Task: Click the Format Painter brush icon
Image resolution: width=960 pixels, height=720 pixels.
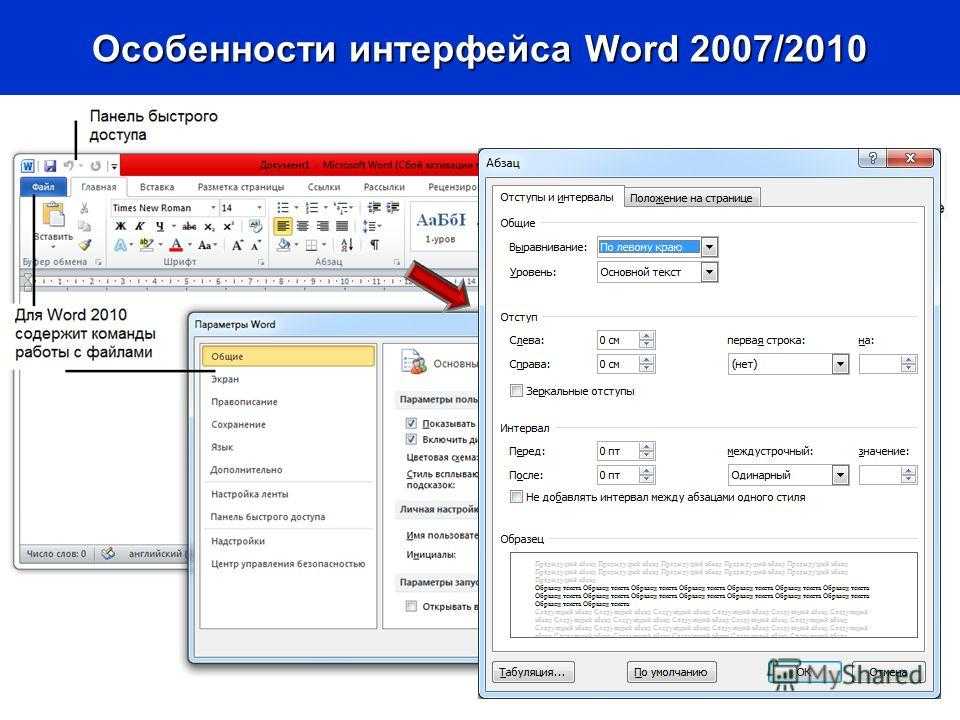Action: click(84, 245)
